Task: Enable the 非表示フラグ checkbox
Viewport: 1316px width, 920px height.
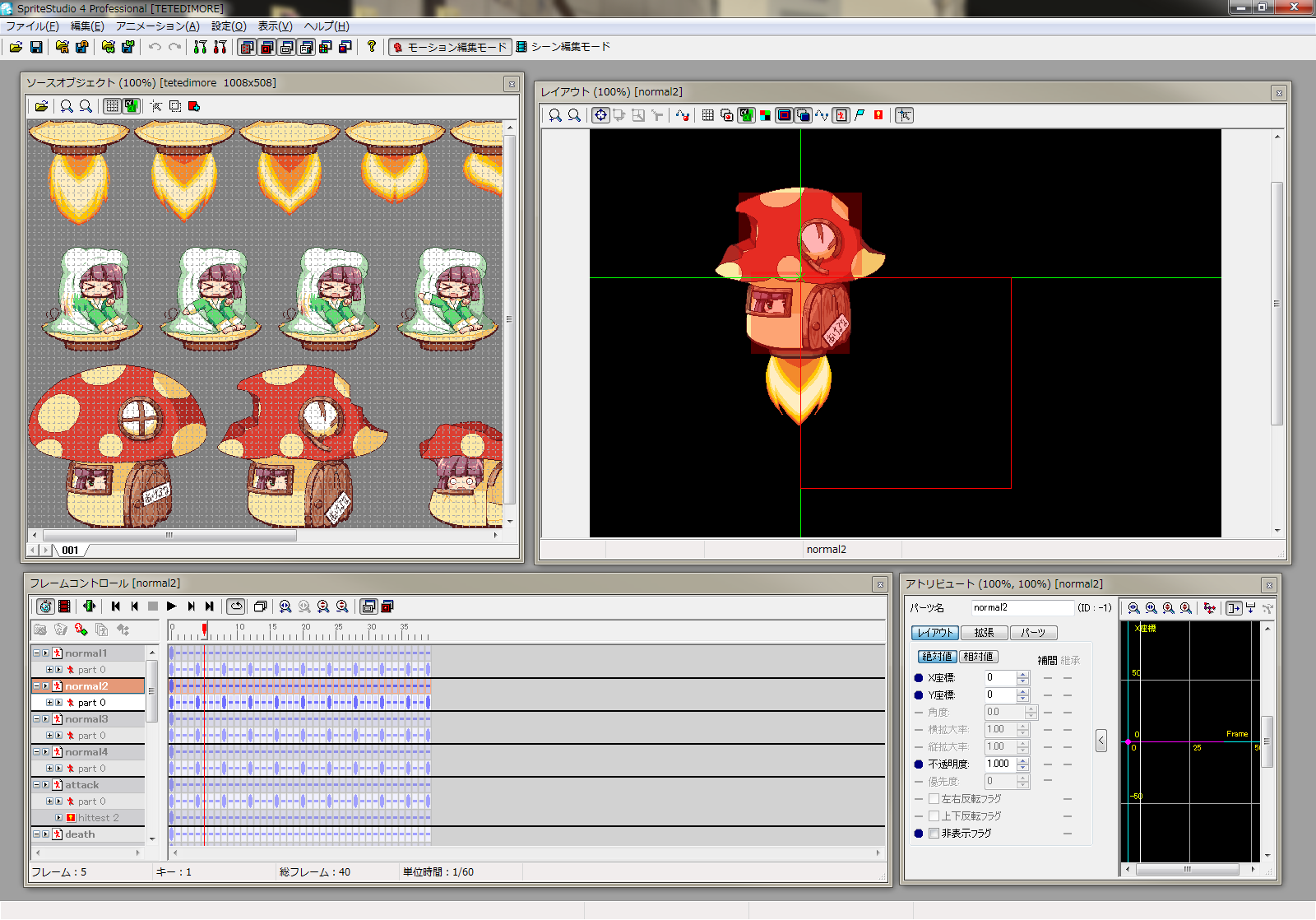Action: pyautogui.click(x=934, y=834)
